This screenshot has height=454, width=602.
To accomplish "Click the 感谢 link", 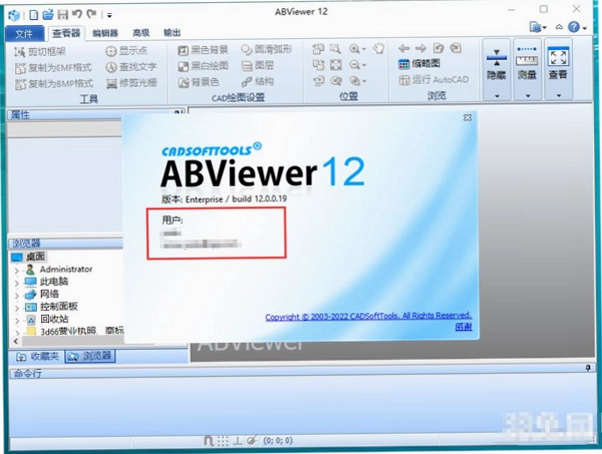I will (x=464, y=327).
